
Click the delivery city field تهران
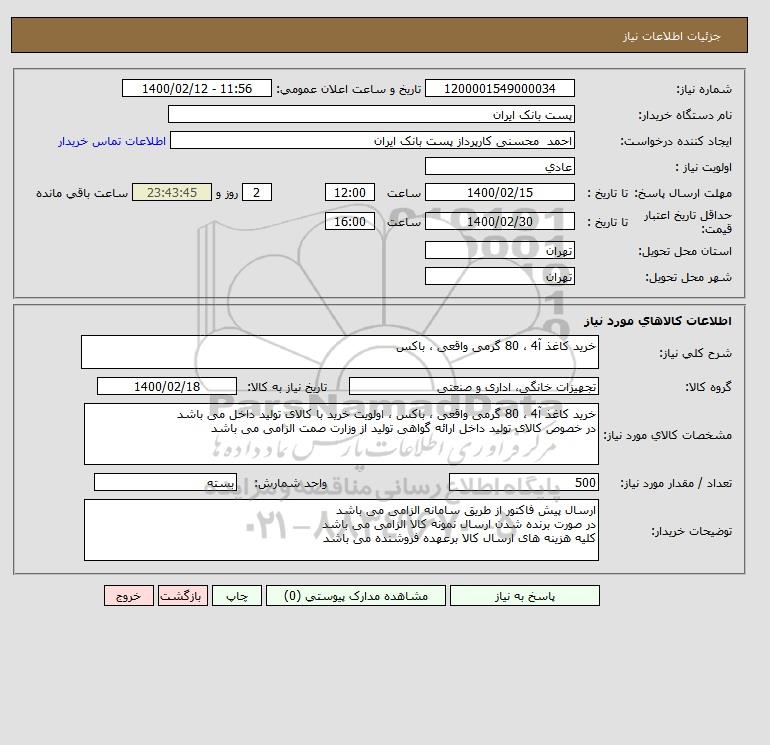(499, 276)
